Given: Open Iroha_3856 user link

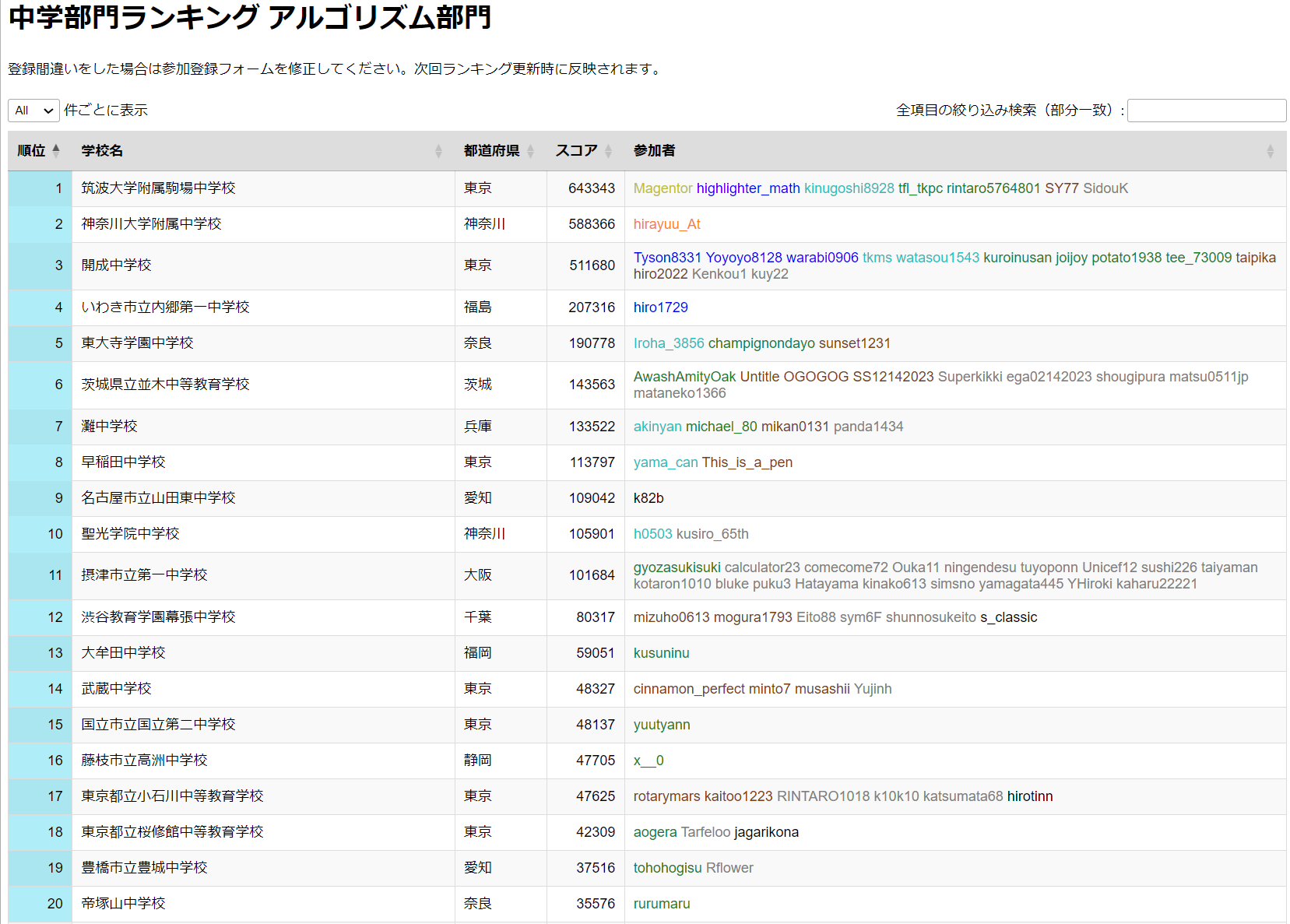Looking at the screenshot, I should [669, 343].
